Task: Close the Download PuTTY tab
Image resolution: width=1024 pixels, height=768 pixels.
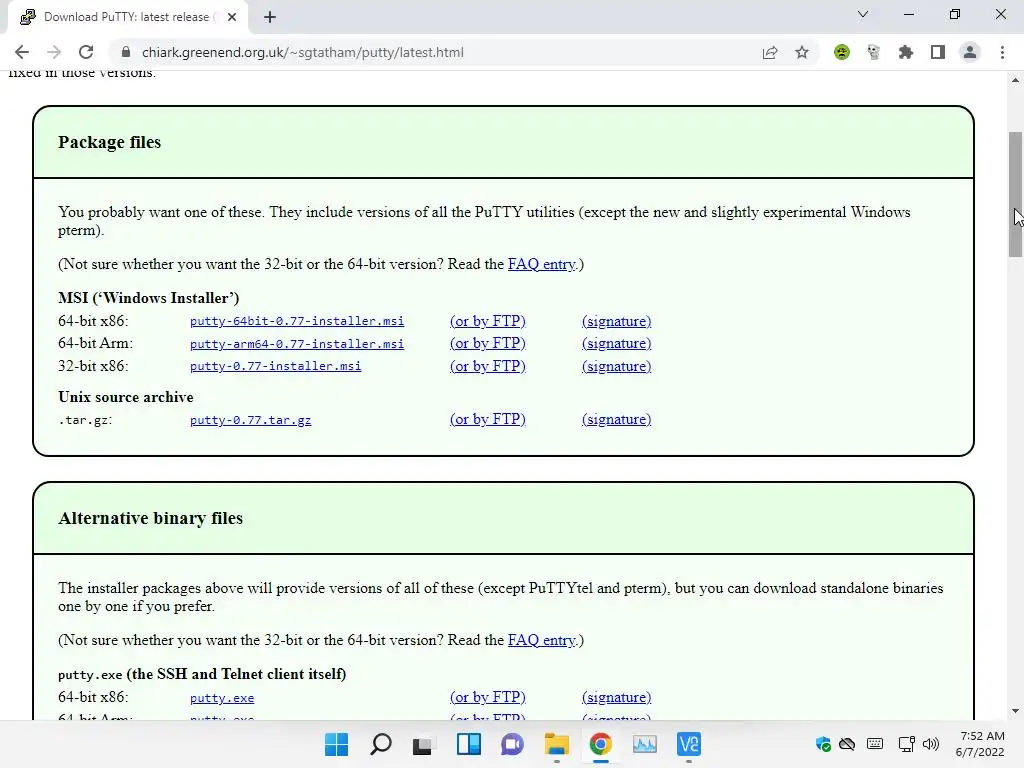Action: [x=232, y=17]
